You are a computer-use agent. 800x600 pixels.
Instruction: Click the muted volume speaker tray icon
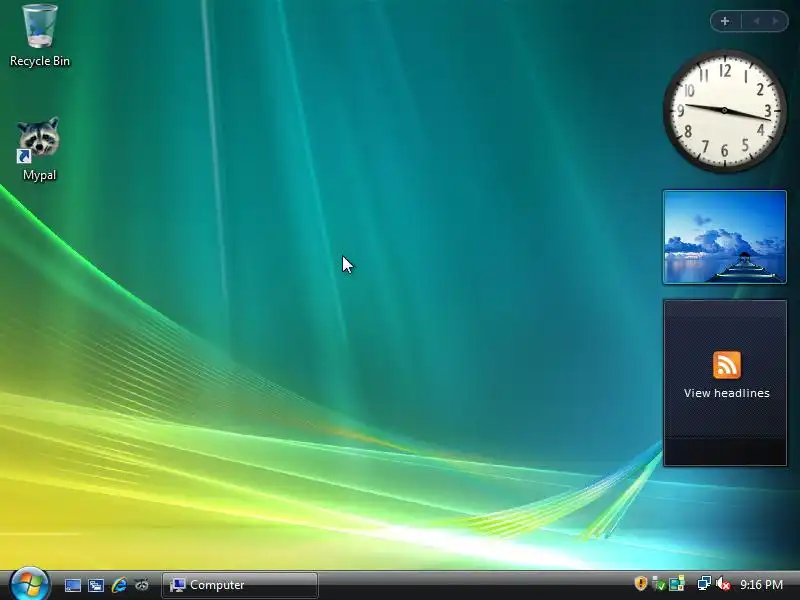[722, 584]
